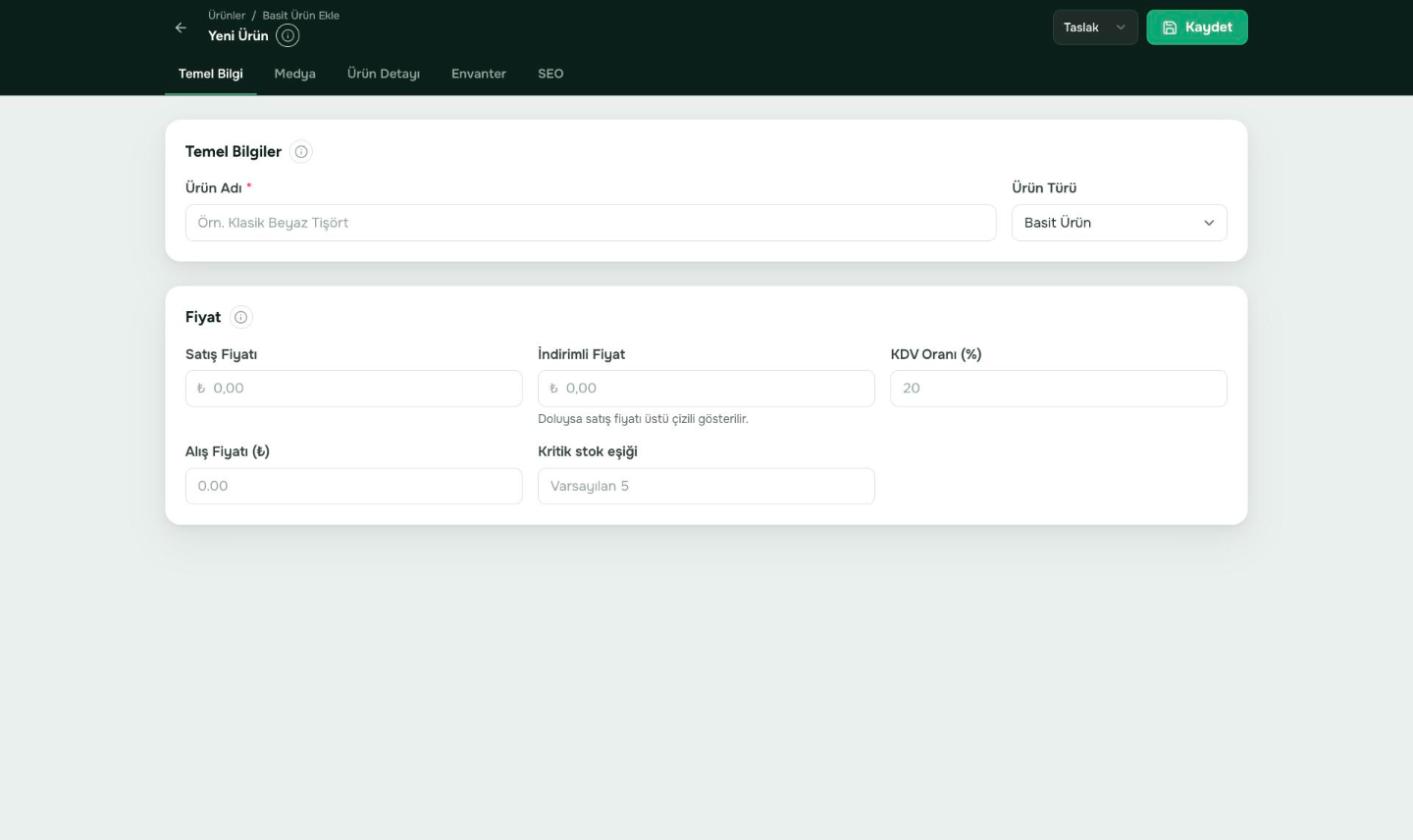Viewport: 1413px width, 840px height.
Task: Focus the İndirimli Fiyat input
Action: 706,389
